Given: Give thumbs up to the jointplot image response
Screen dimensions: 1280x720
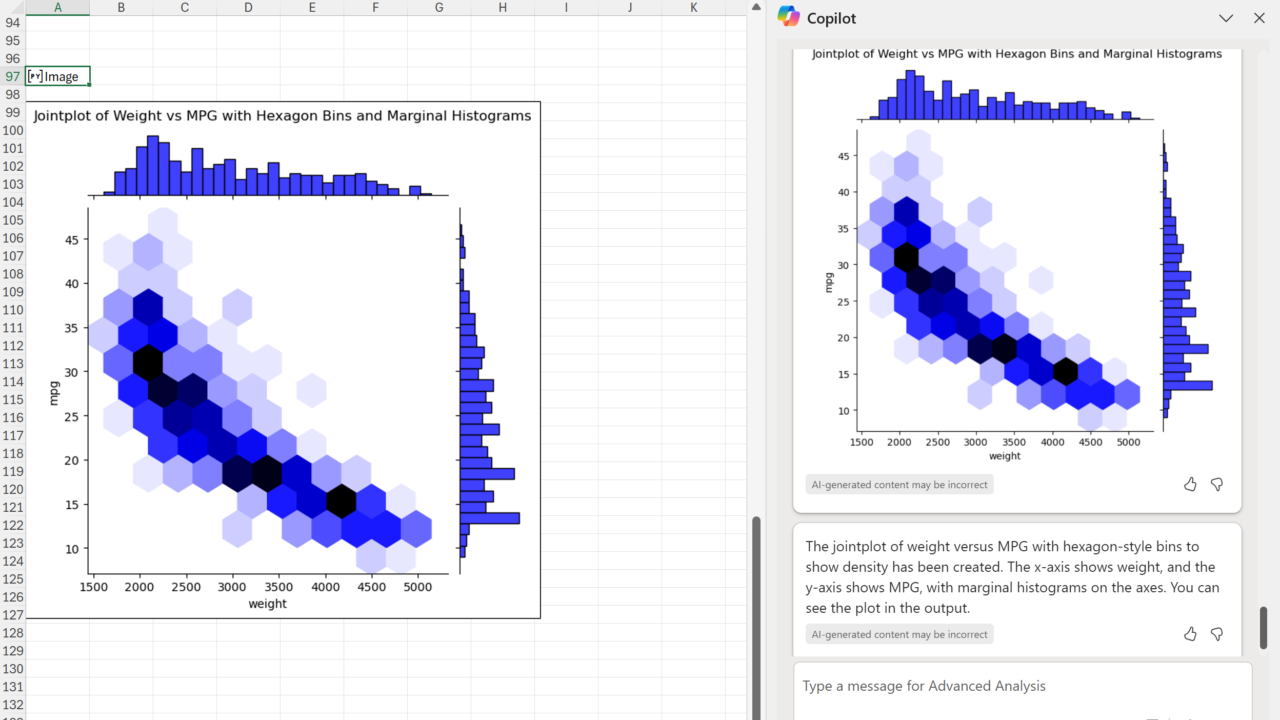Looking at the screenshot, I should coord(1190,484).
